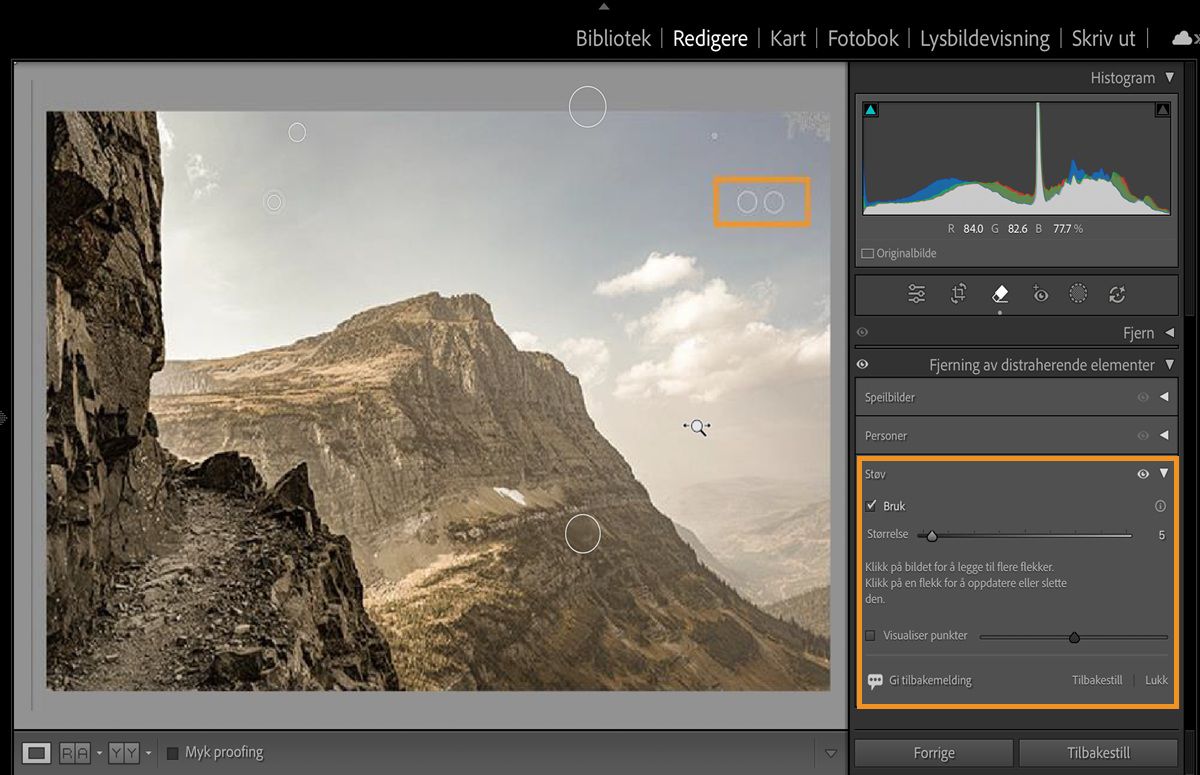Open the Masking tool
Image resolution: width=1200 pixels, height=775 pixels.
[x=1078, y=293]
